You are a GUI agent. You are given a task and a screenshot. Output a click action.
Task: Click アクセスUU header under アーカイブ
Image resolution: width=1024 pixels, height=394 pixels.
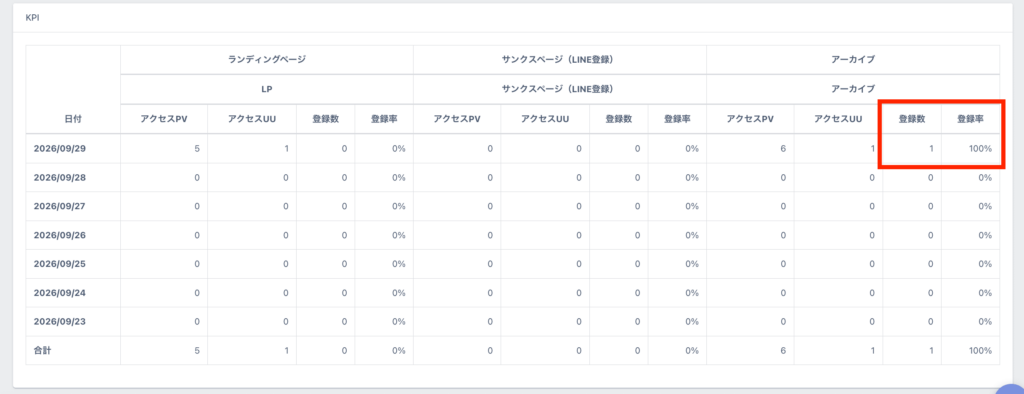(839, 119)
